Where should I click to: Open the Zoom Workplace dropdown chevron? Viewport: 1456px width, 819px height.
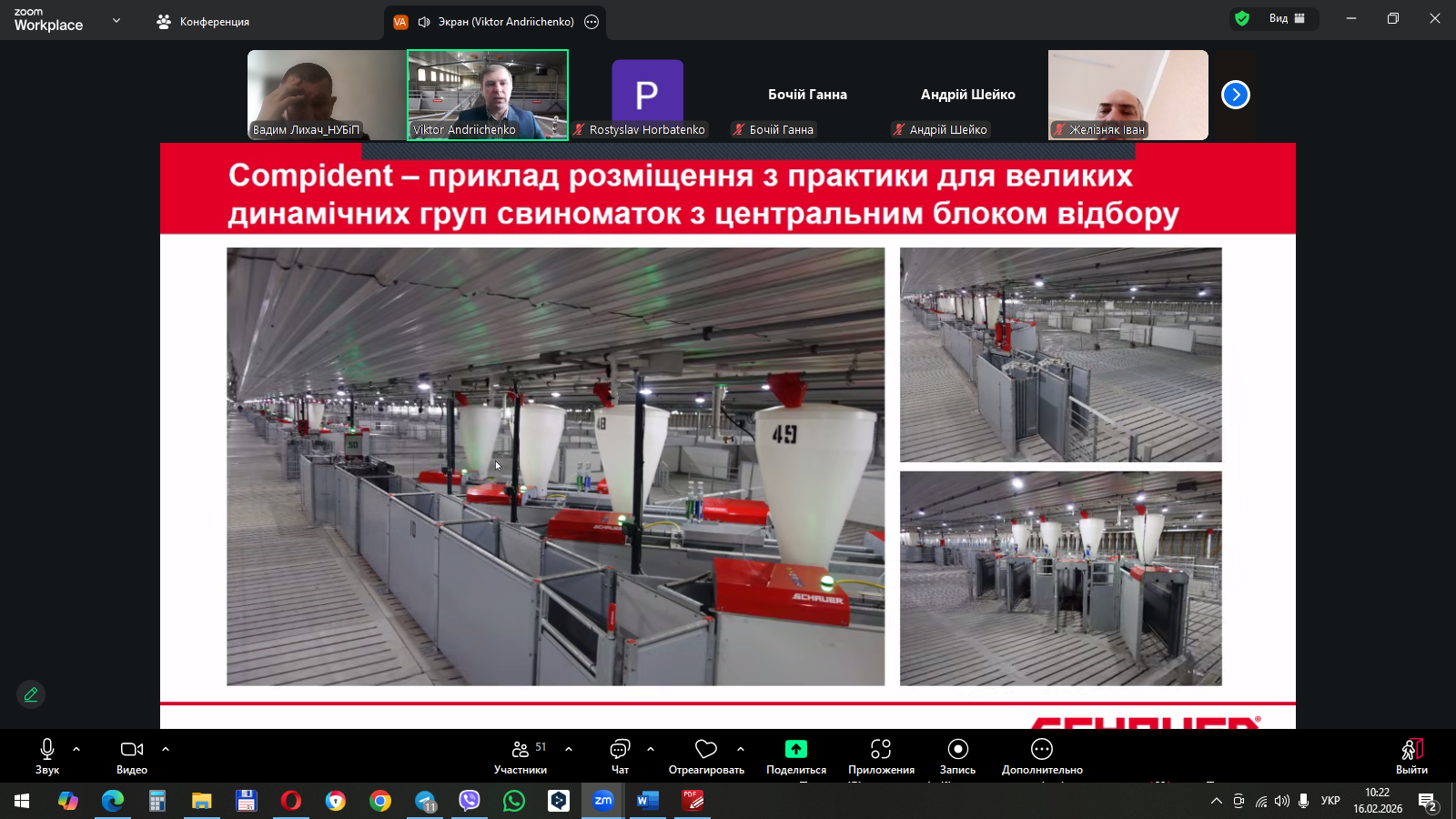point(116,20)
